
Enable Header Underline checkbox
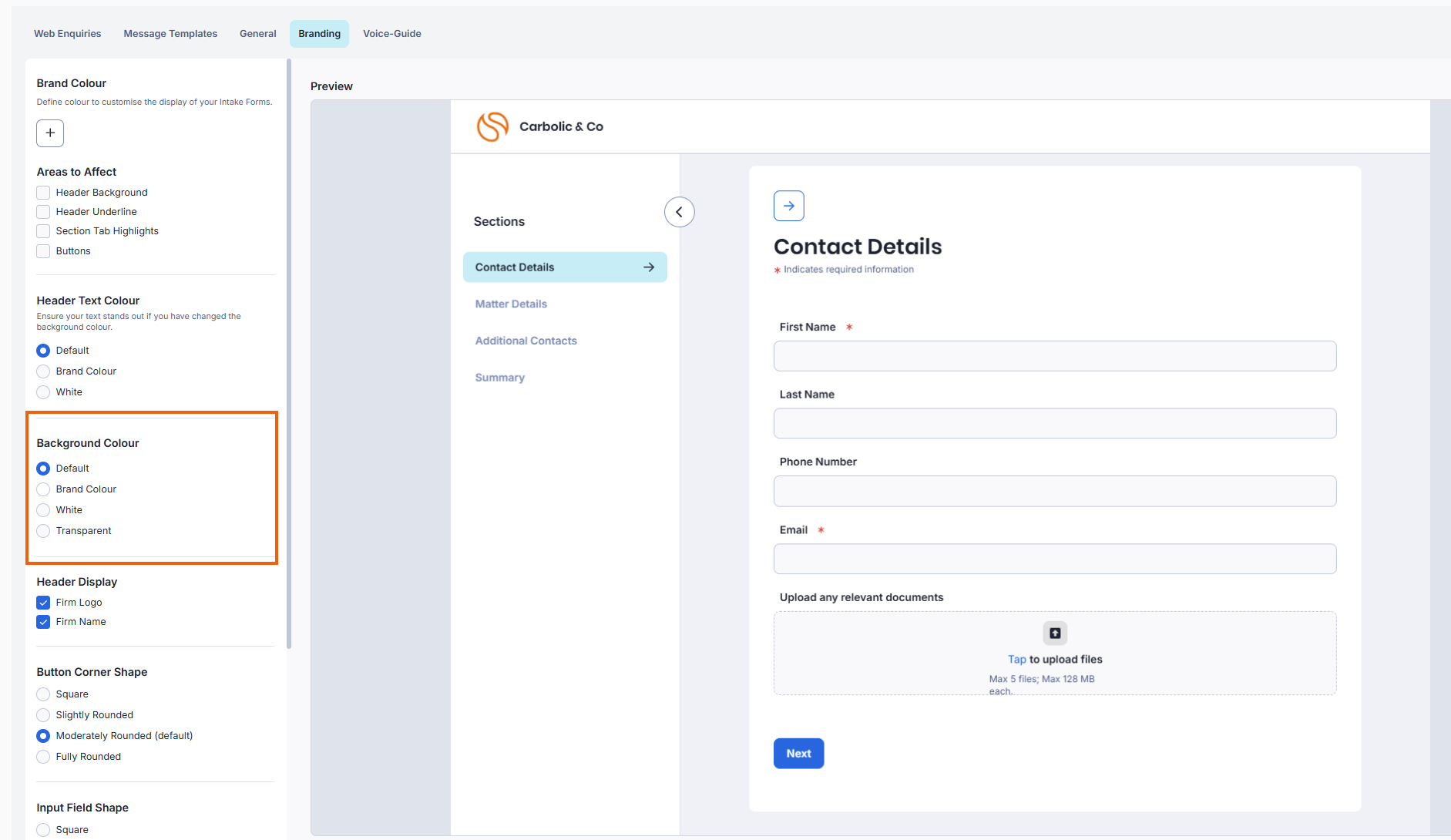click(43, 212)
